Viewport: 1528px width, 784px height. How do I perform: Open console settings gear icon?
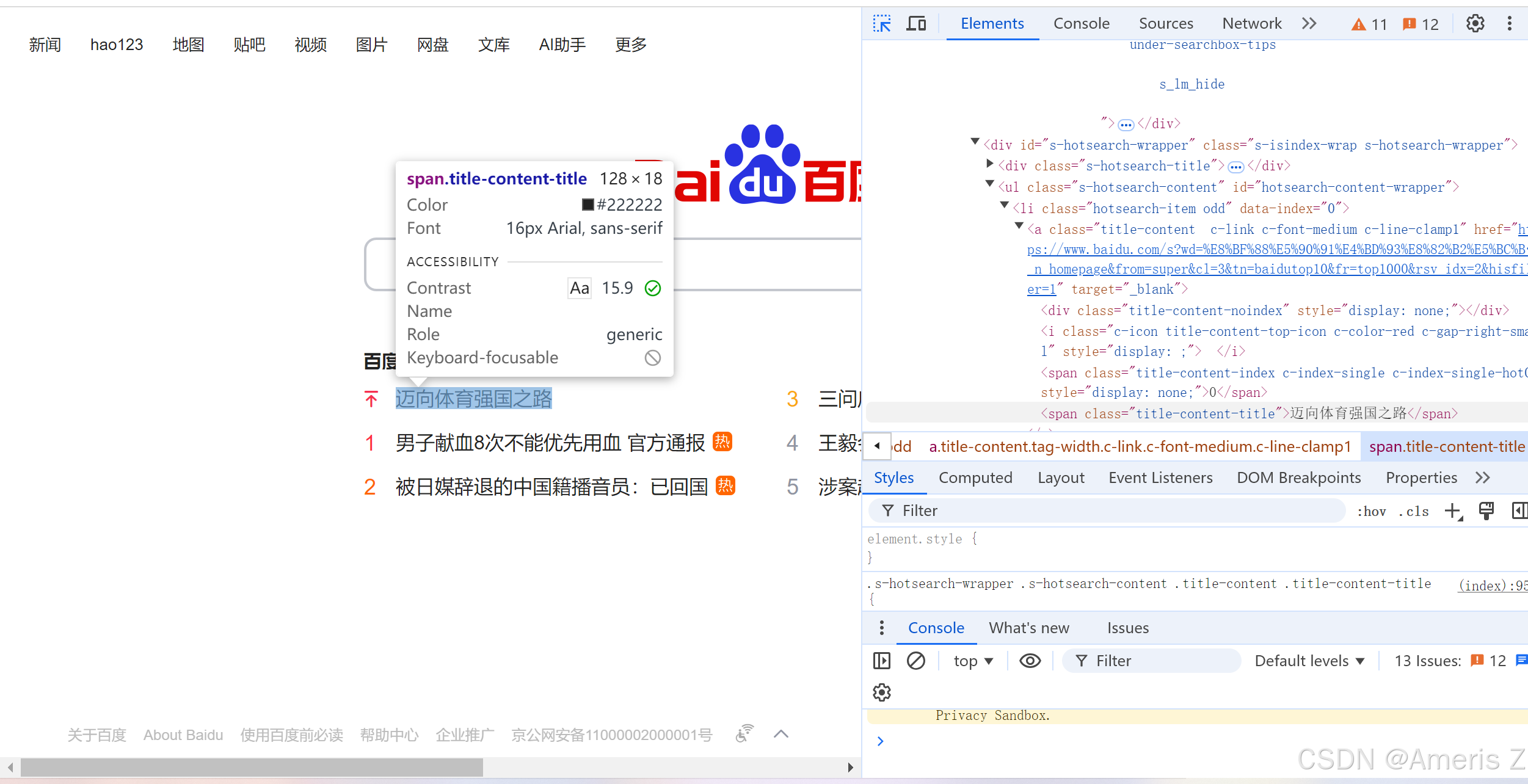(x=881, y=692)
